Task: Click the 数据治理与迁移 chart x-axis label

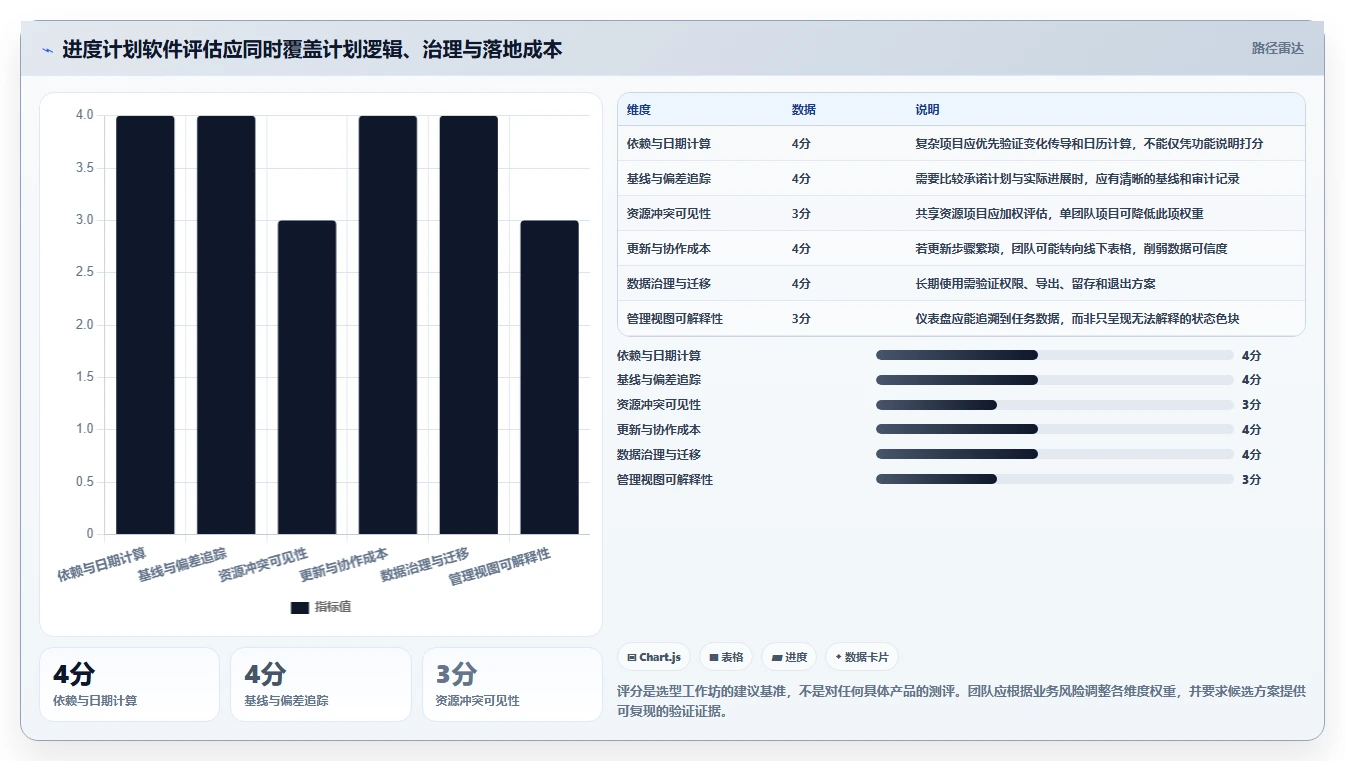Action: click(x=425, y=564)
